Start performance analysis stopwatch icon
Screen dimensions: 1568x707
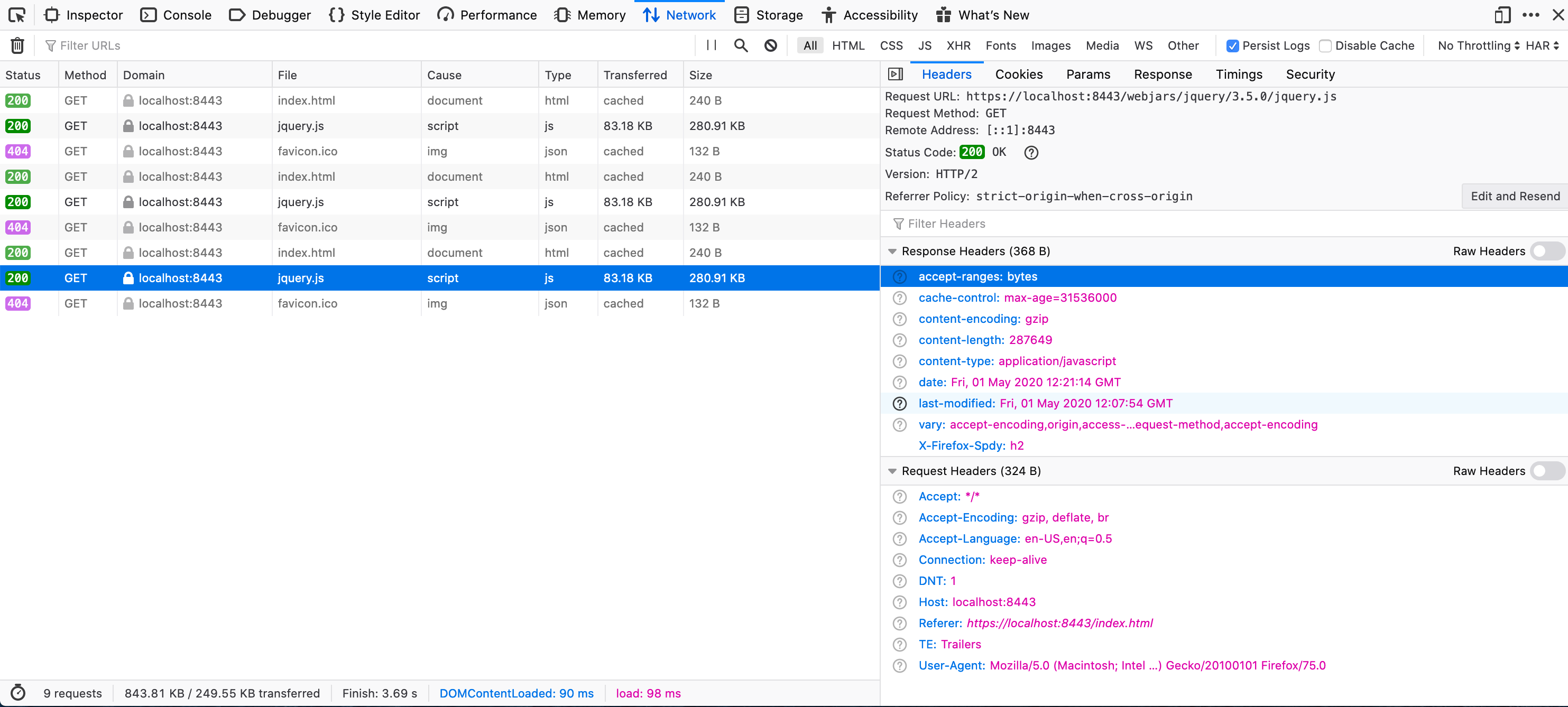[x=19, y=693]
